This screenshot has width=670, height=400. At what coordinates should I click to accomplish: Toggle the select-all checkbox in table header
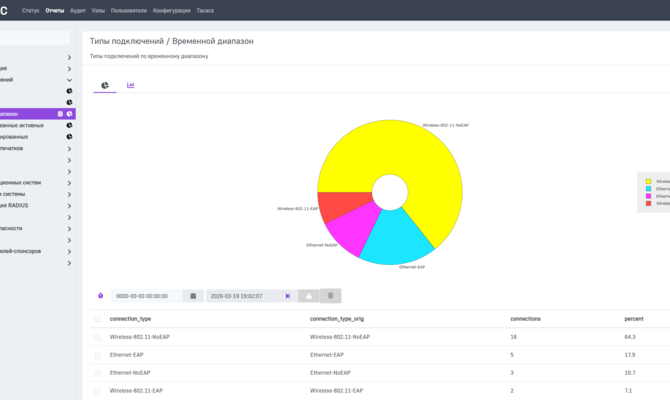pyautogui.click(x=97, y=319)
